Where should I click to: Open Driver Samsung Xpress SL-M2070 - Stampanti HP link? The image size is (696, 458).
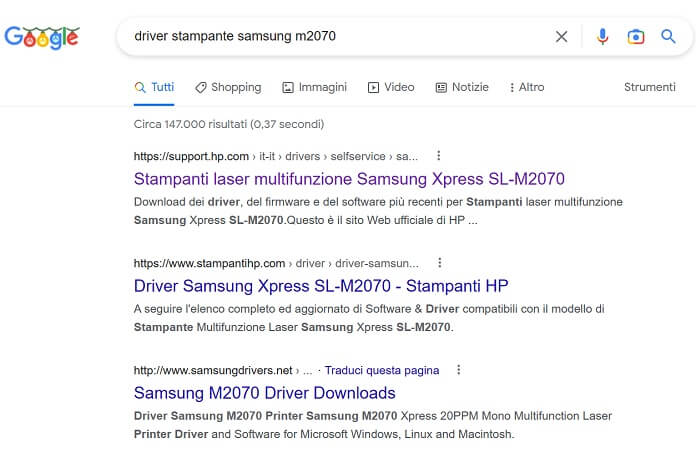pyautogui.click(x=321, y=286)
